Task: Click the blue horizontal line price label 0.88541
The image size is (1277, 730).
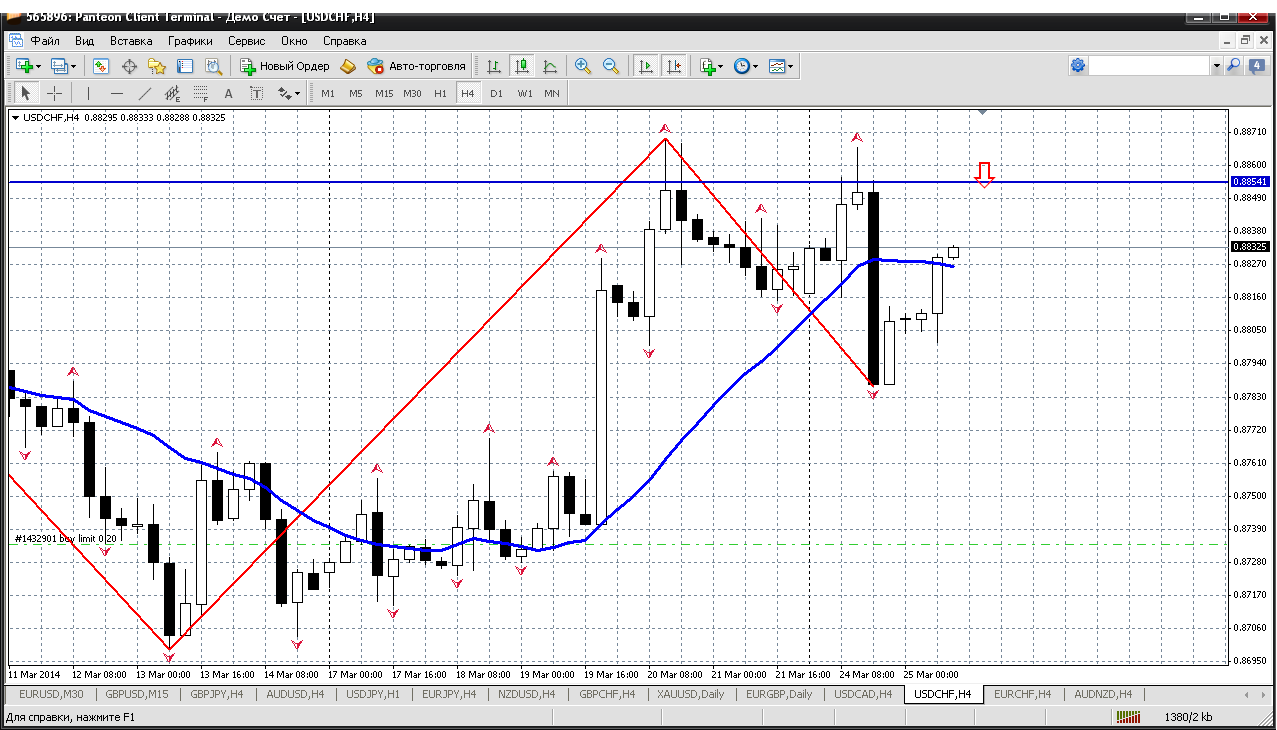Action: 1250,182
